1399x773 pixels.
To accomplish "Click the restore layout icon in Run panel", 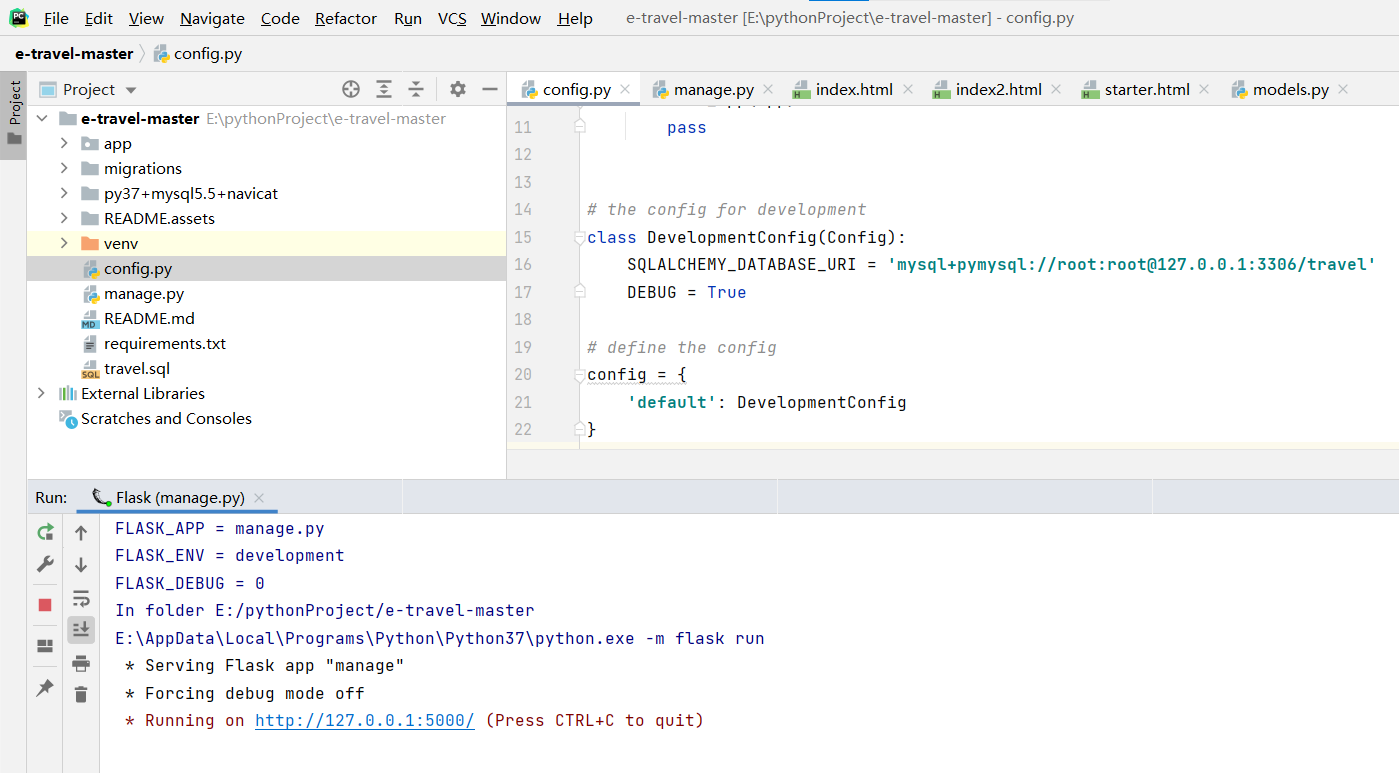I will [x=45, y=646].
